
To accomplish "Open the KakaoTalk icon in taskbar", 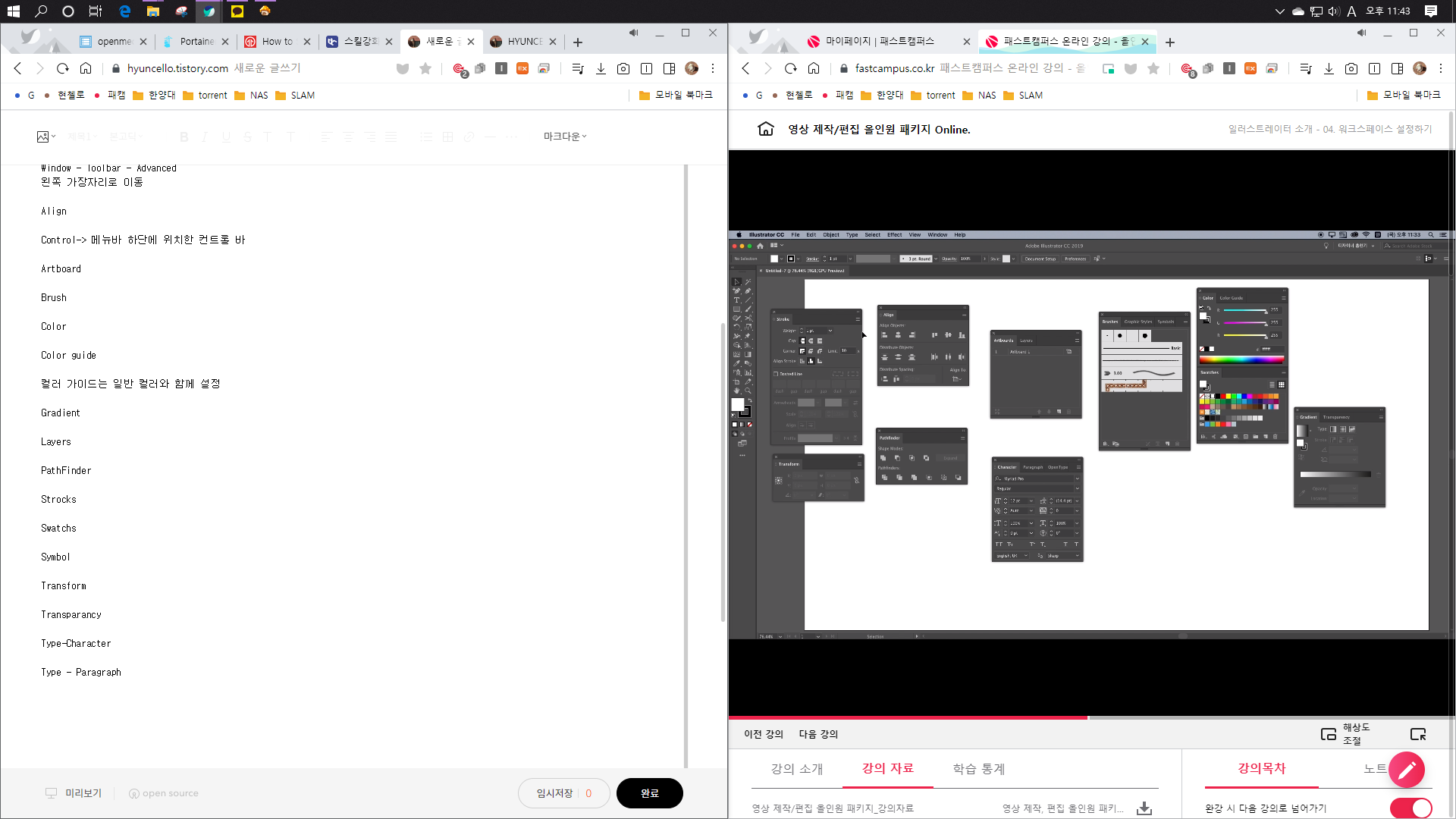I will [237, 11].
